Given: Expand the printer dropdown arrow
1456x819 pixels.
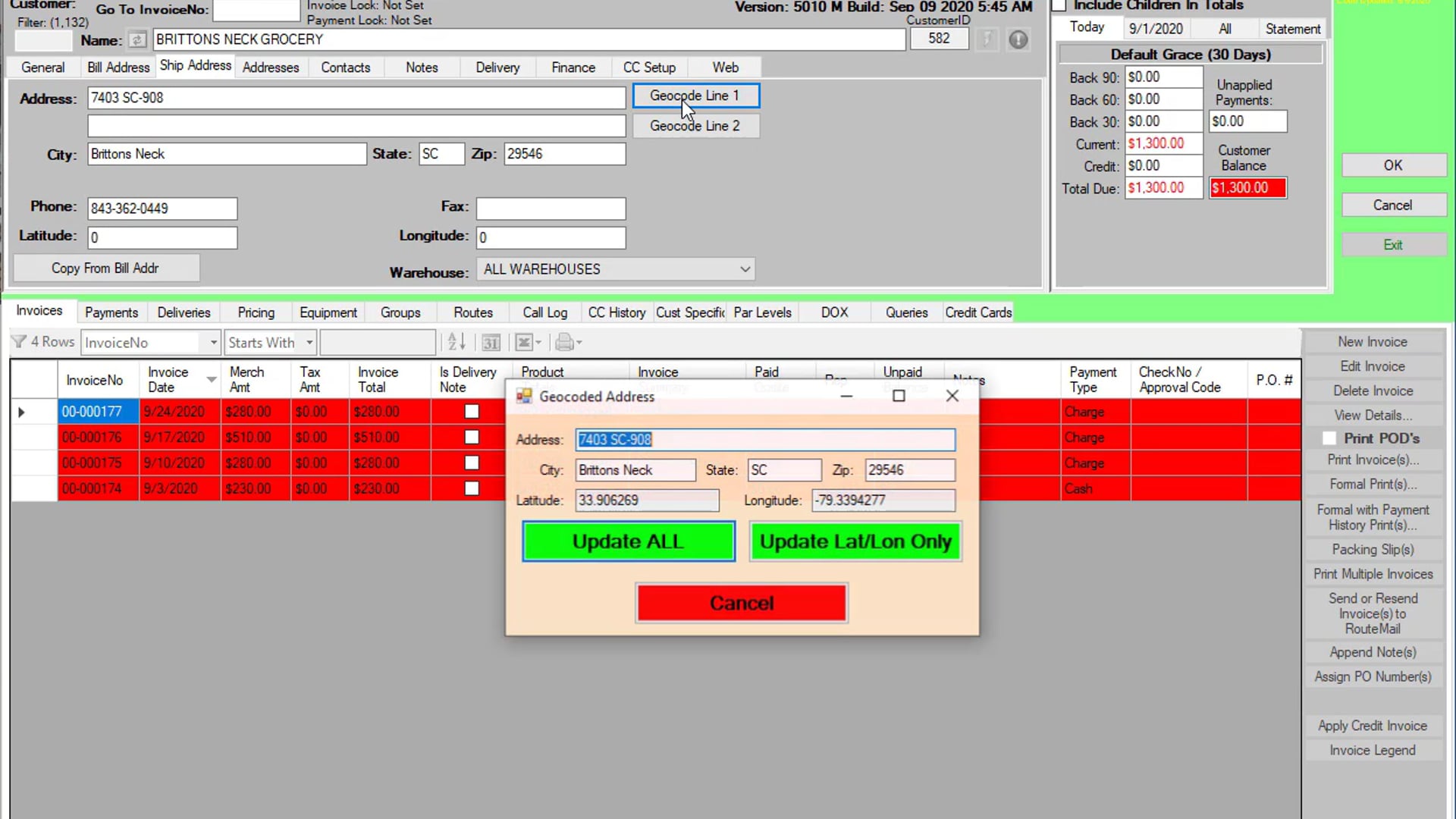Looking at the screenshot, I should (x=579, y=343).
